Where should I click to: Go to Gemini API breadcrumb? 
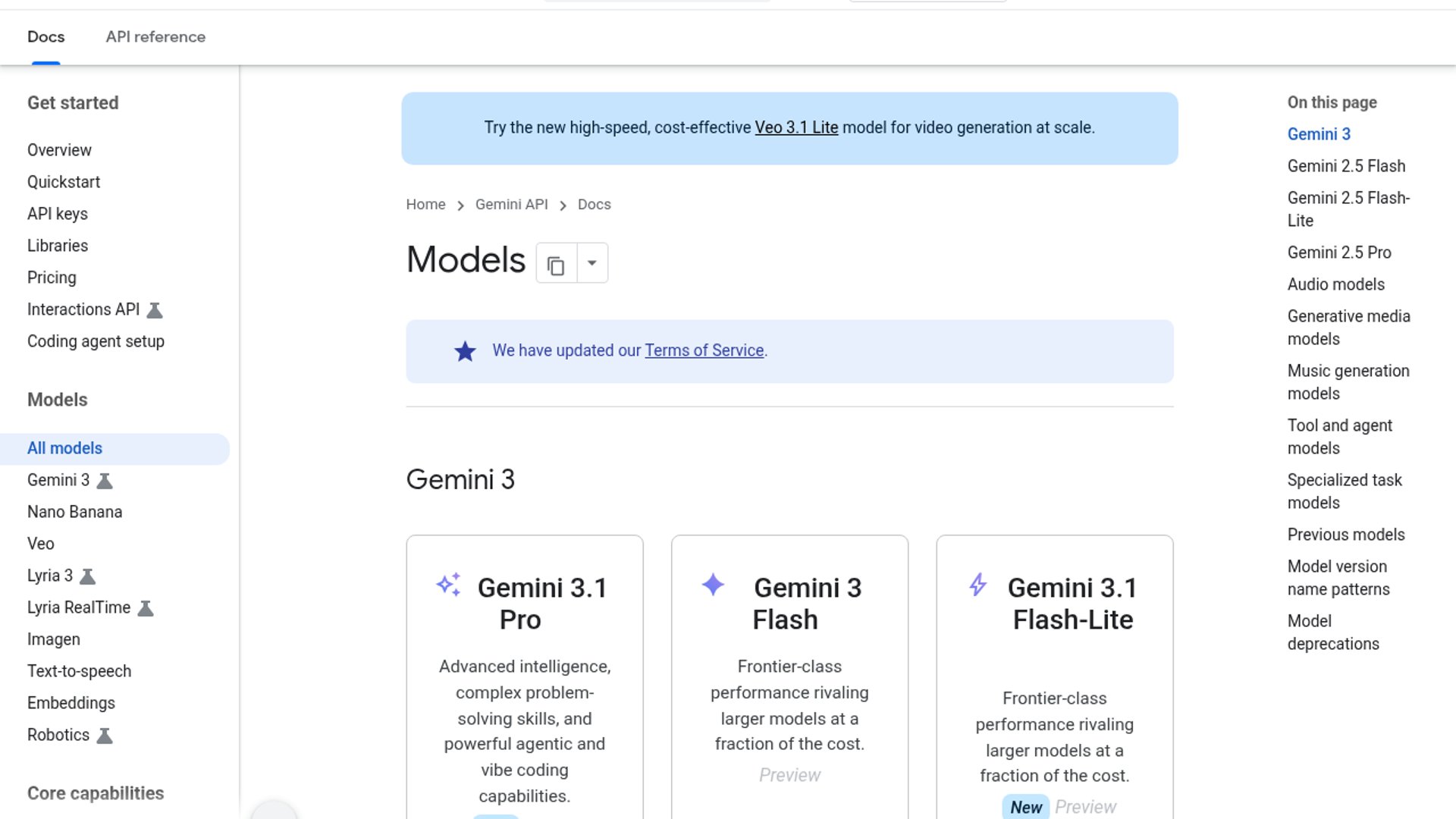coord(511,204)
